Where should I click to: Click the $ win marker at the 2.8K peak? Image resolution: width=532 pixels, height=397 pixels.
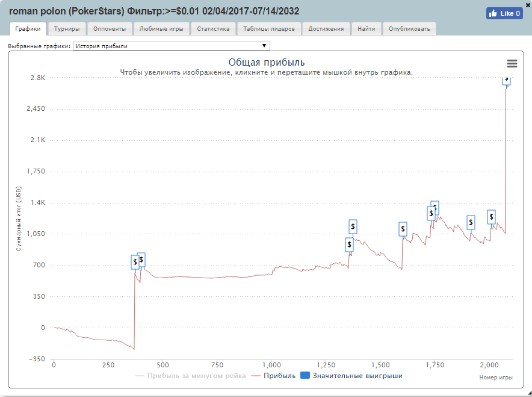tap(506, 80)
